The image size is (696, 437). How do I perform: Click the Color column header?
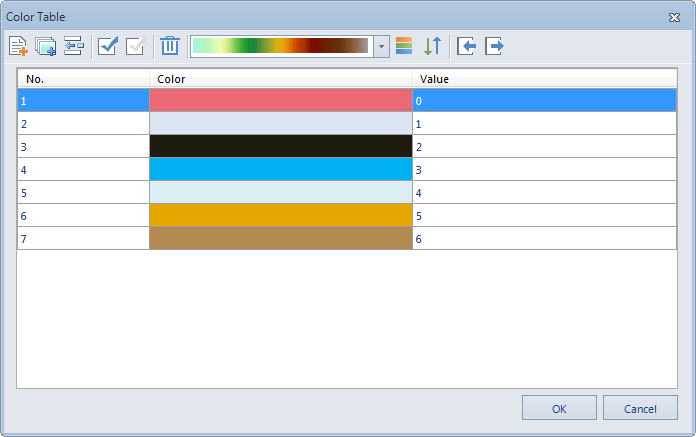point(281,79)
